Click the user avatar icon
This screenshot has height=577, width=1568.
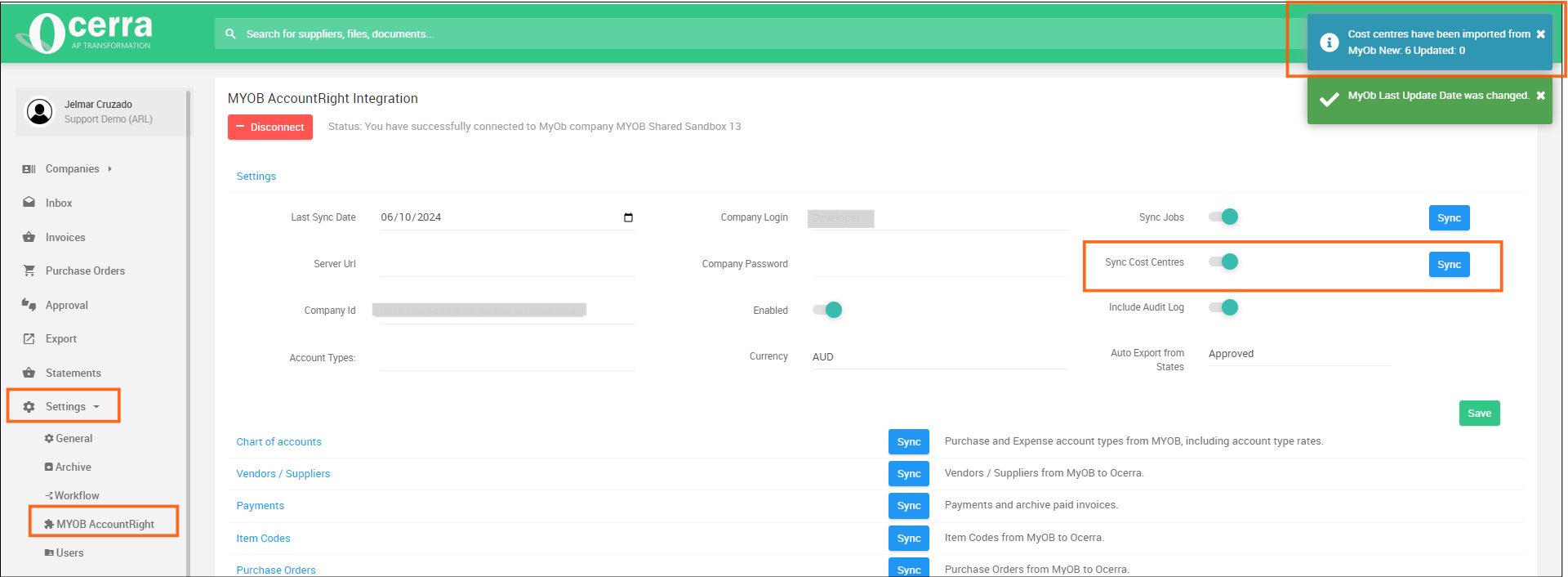[x=39, y=111]
